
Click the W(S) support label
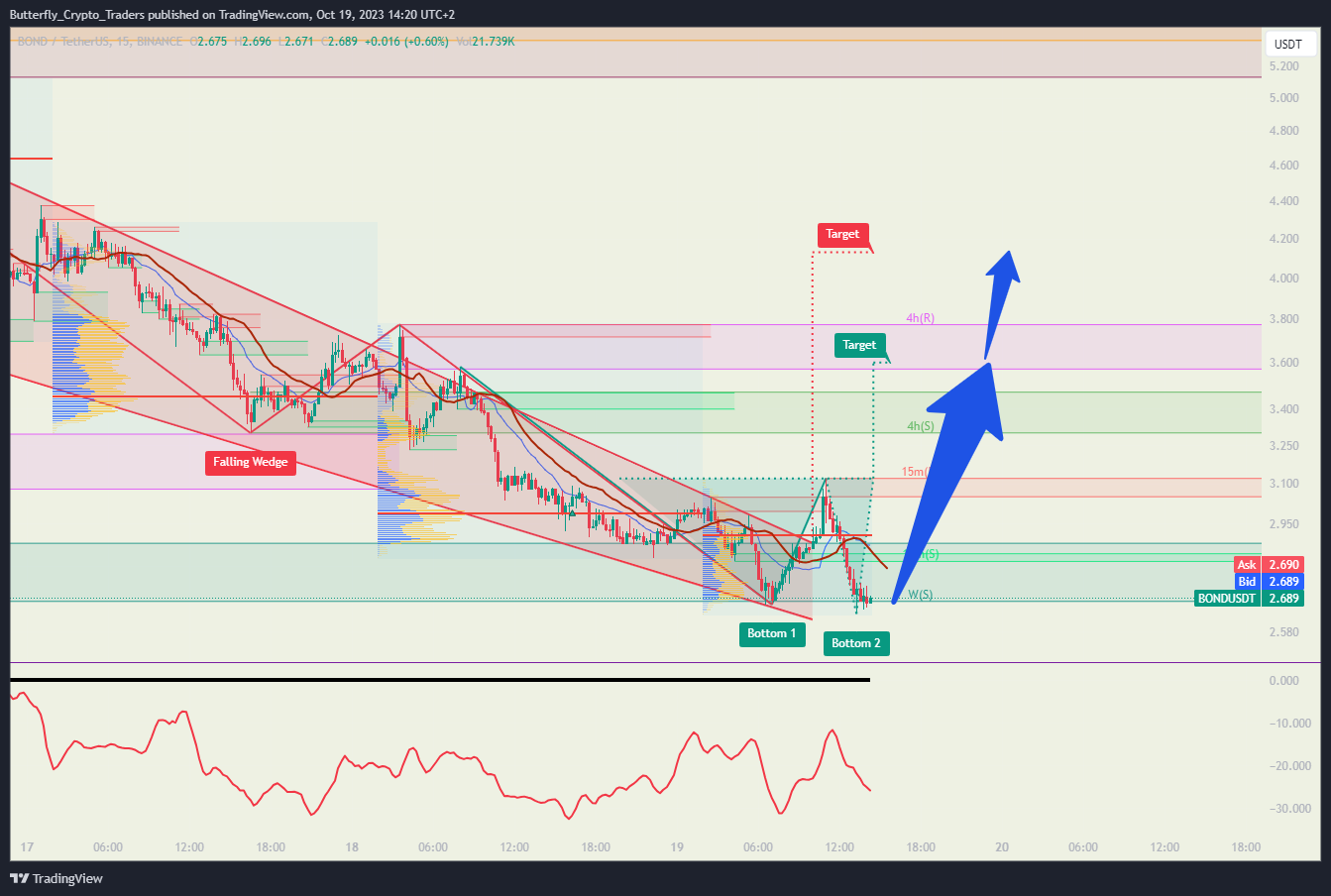(x=921, y=595)
